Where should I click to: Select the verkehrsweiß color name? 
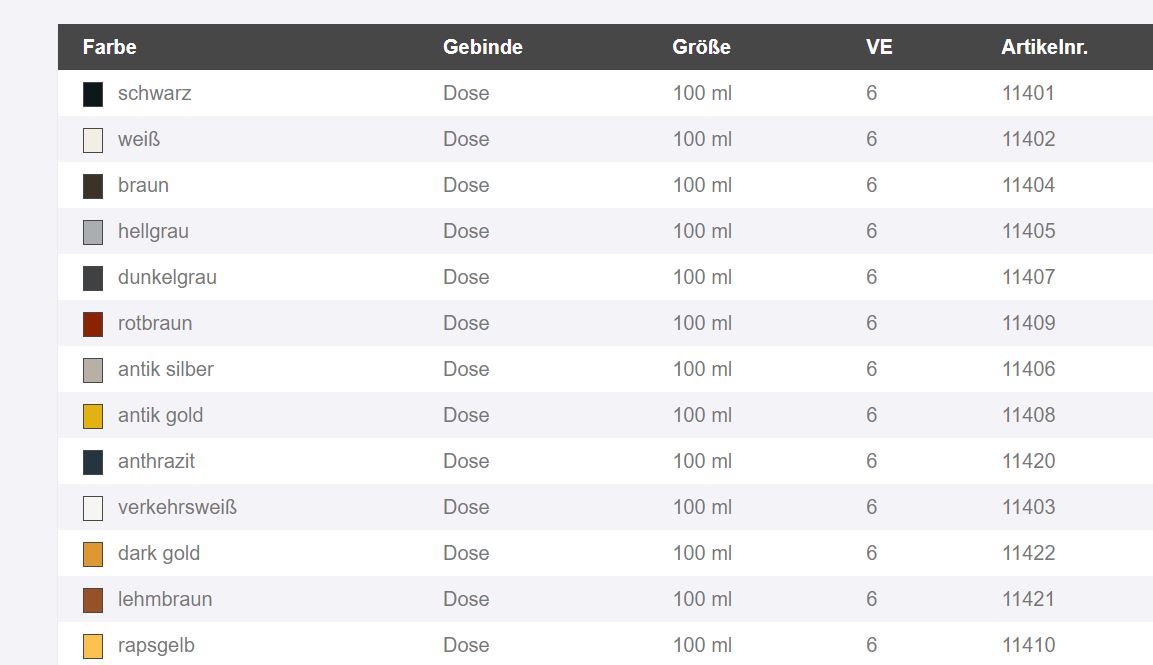(177, 507)
